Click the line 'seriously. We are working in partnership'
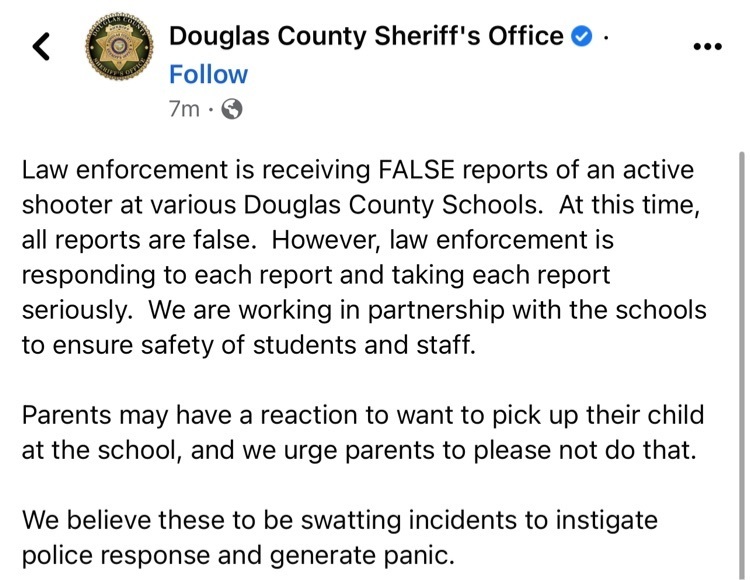Viewport: 750px width, 580px height. coord(364,310)
